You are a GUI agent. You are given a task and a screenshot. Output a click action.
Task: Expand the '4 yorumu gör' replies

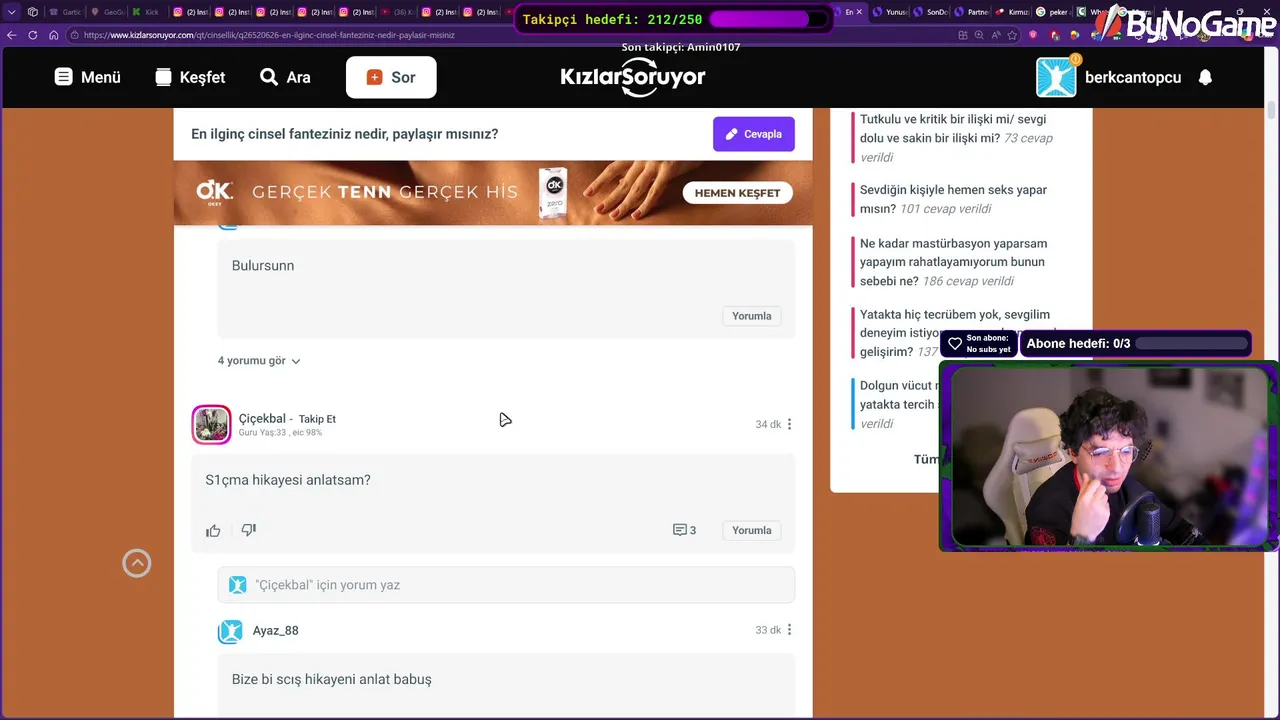(x=259, y=361)
